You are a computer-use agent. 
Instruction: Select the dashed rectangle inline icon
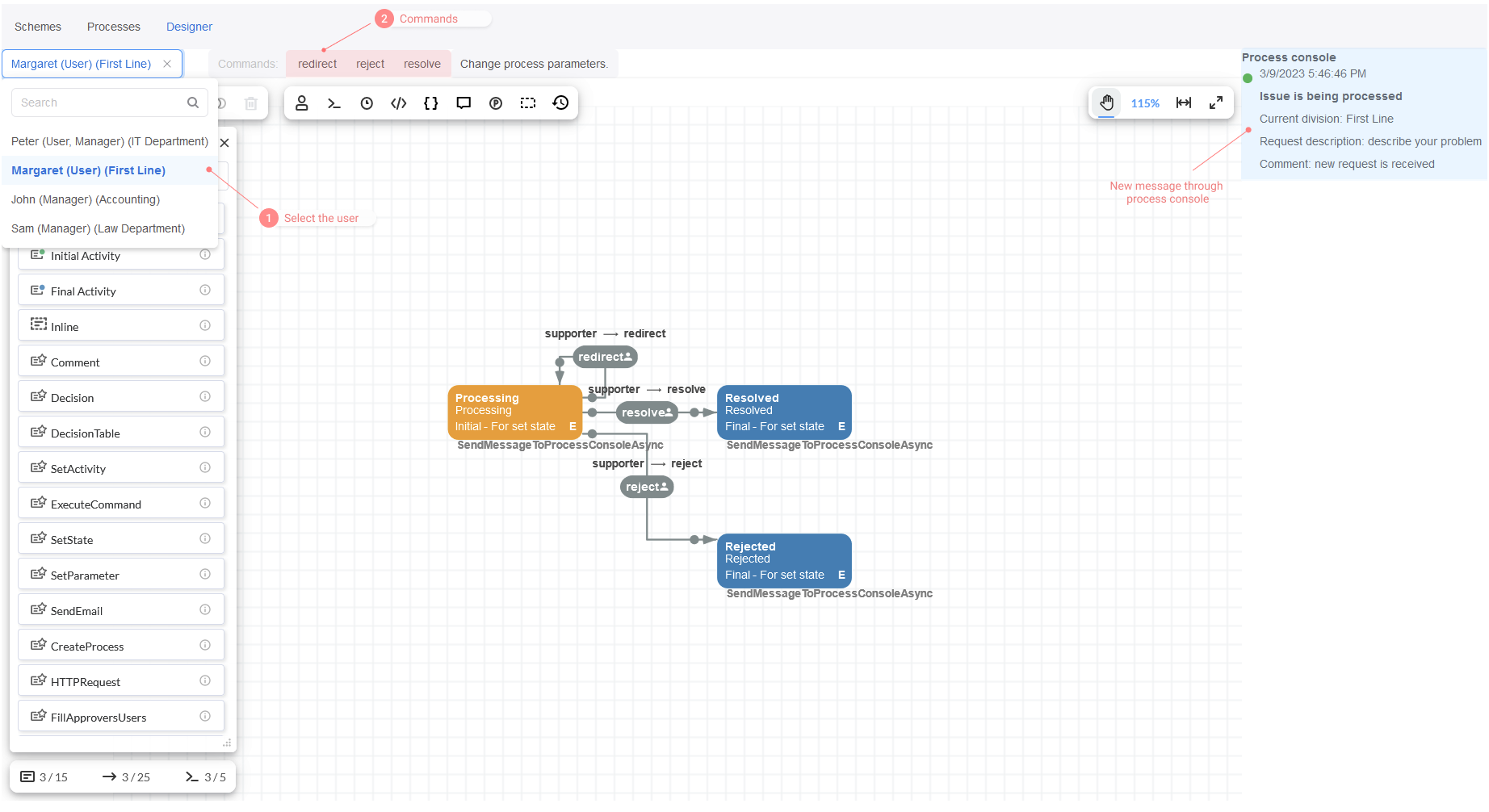pos(528,103)
